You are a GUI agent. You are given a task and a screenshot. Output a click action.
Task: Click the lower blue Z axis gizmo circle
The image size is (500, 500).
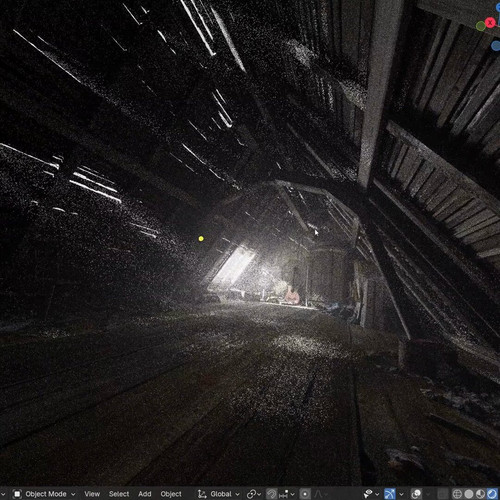(x=496, y=45)
